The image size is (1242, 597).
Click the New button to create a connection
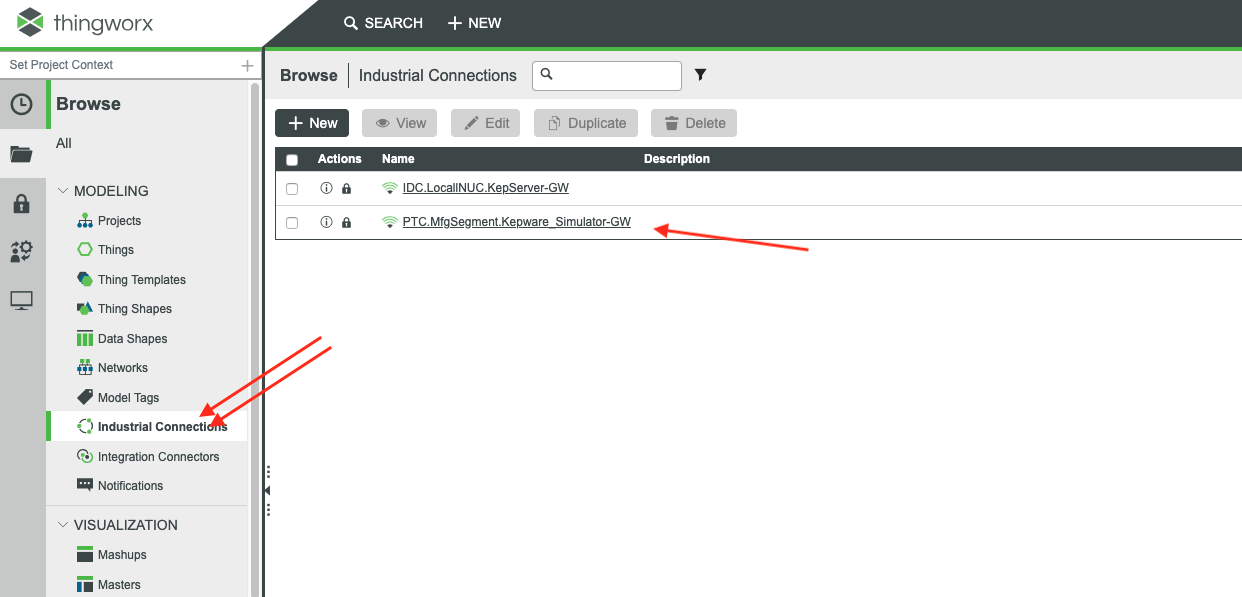[x=311, y=122]
